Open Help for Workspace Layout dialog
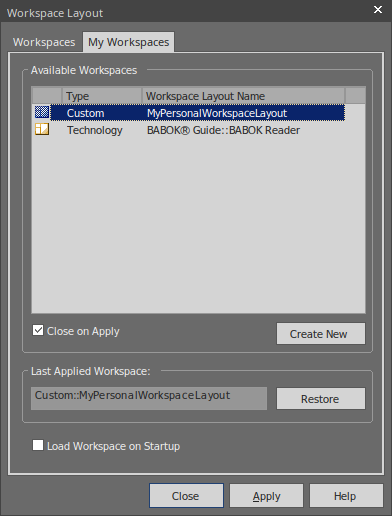Screen dimensions: 392x516 click(346, 496)
